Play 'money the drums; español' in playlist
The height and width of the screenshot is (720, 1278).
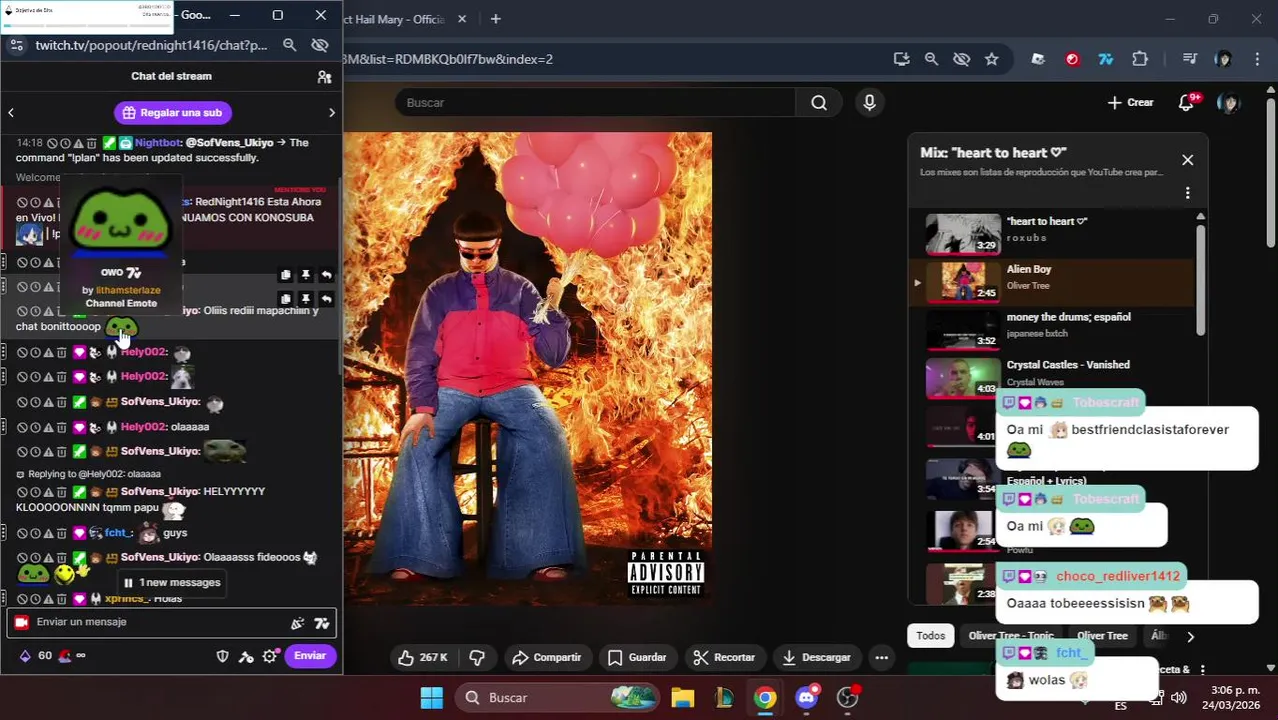point(1052,329)
